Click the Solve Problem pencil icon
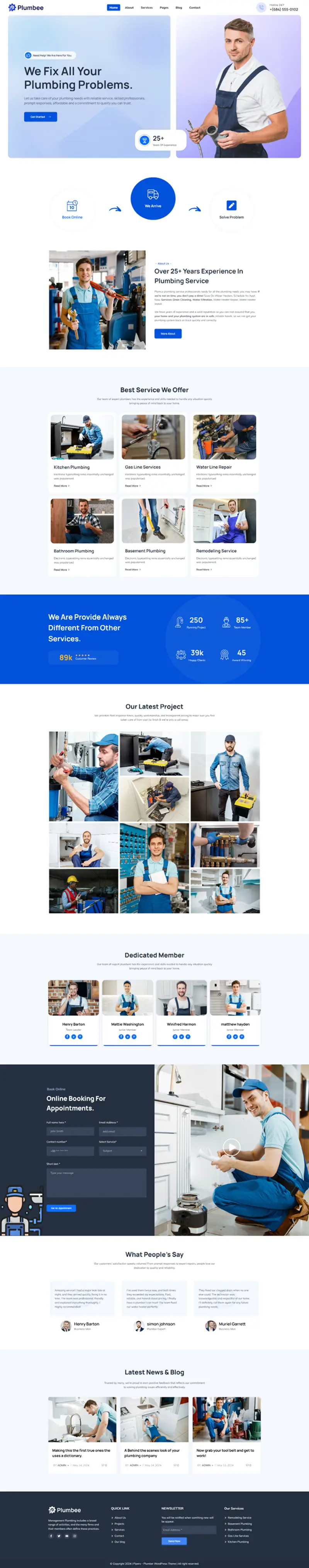Image resolution: width=309 pixels, height=1568 pixels. 231,206
